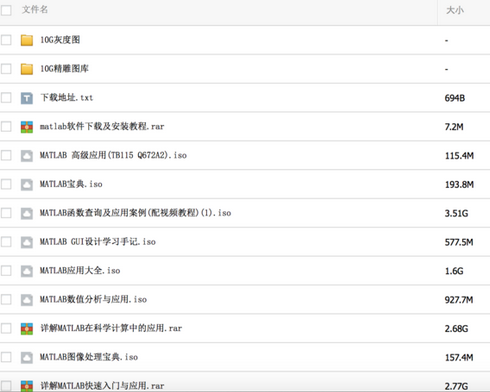Tick the checkbox for MATLAB数值分析与应用.iso
The width and height of the screenshot is (490, 392).
coord(6,299)
